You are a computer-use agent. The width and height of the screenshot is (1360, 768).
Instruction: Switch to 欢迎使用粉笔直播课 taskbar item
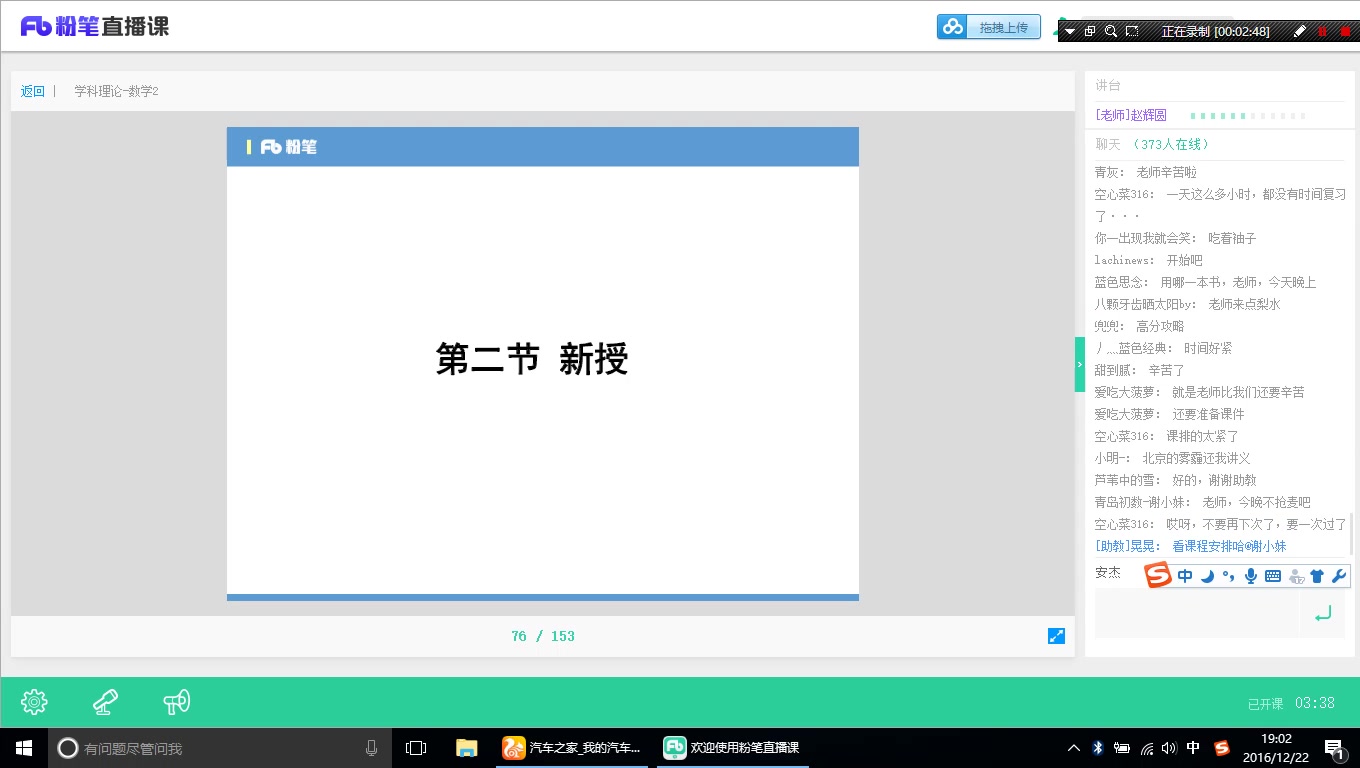pyautogui.click(x=734, y=748)
